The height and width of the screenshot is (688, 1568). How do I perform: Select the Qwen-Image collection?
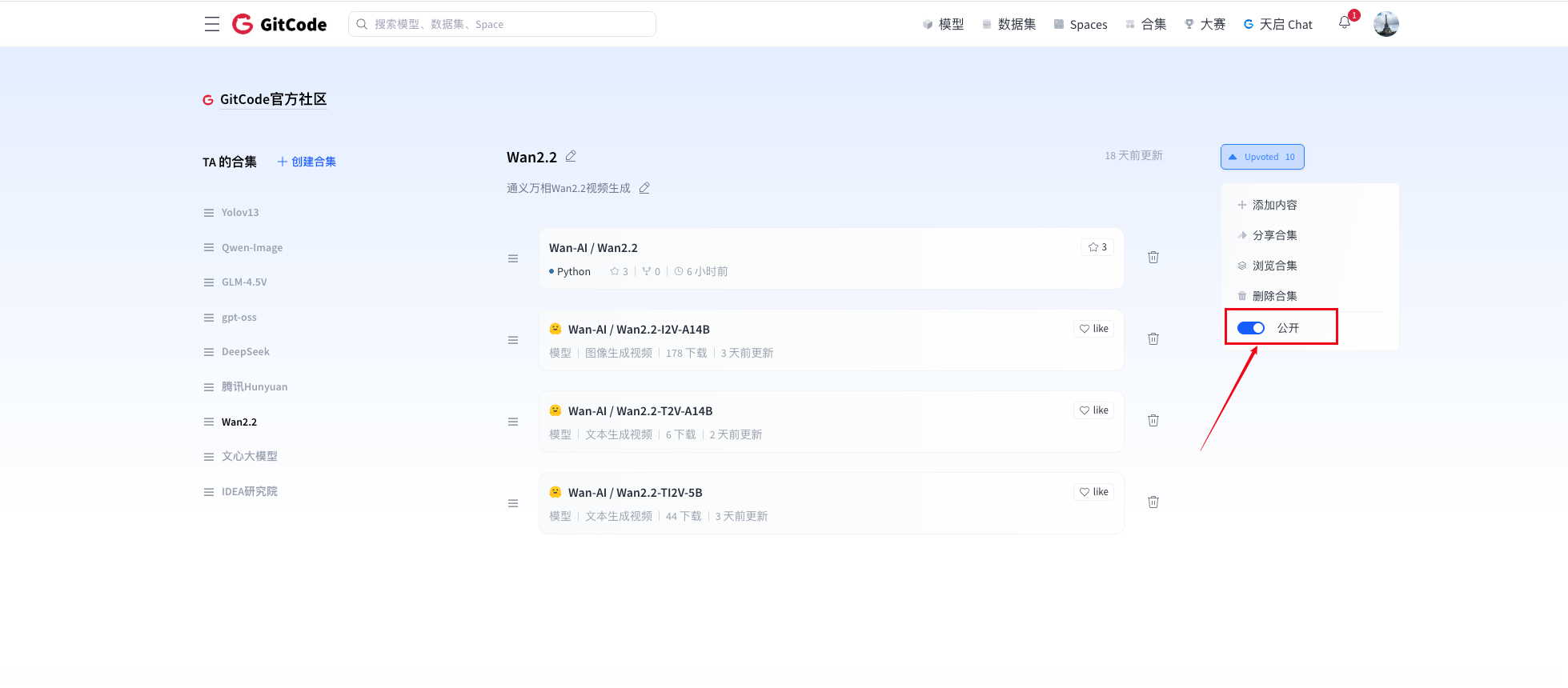pos(252,247)
